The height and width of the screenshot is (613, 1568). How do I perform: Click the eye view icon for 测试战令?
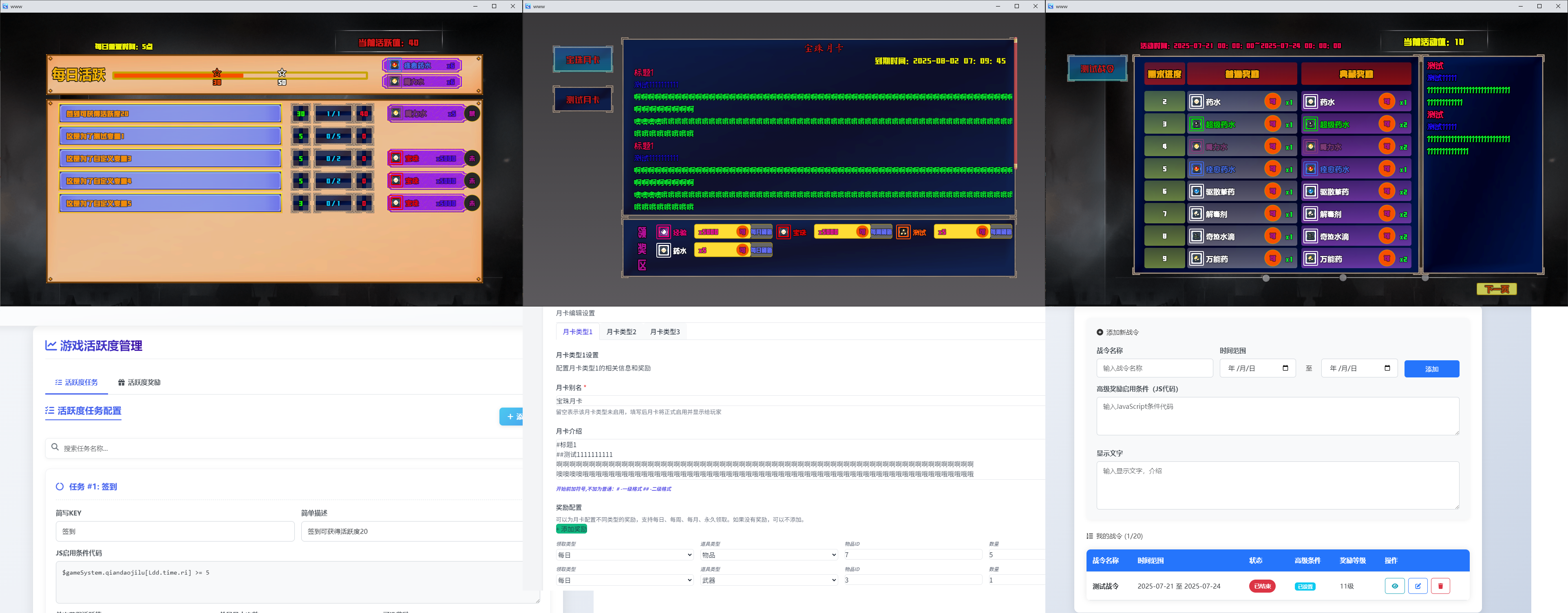coord(1394,586)
